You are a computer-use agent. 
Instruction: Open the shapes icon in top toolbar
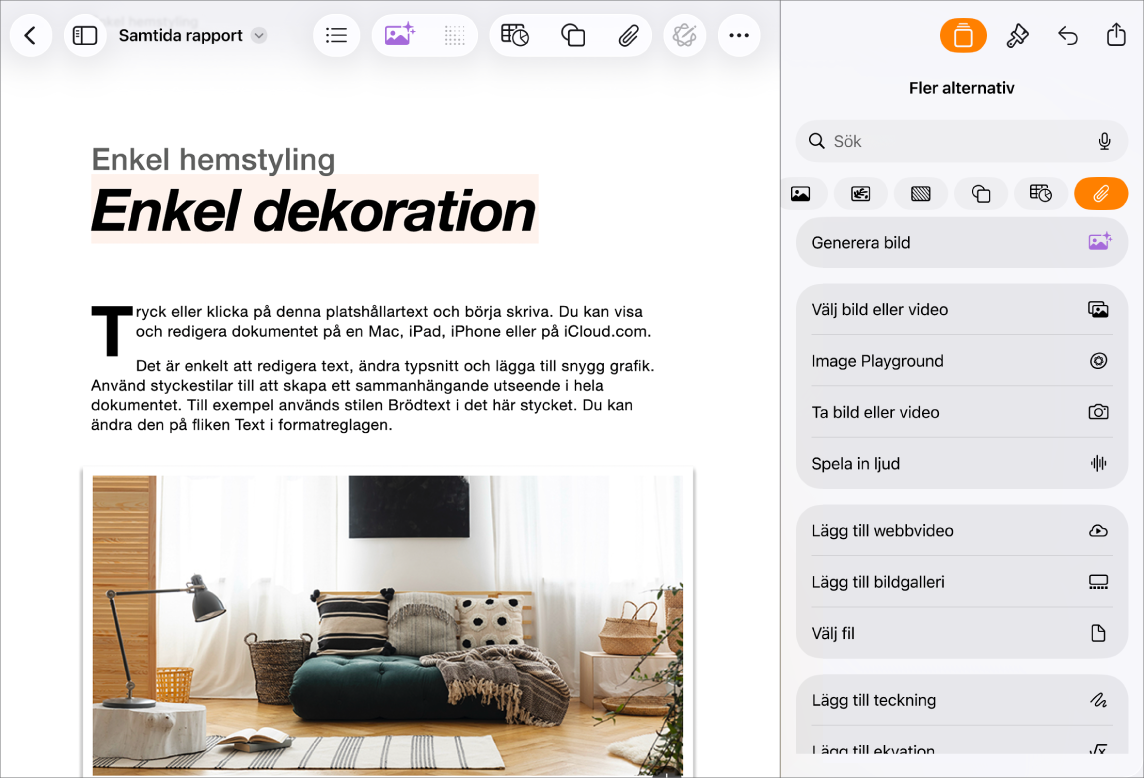pos(573,35)
